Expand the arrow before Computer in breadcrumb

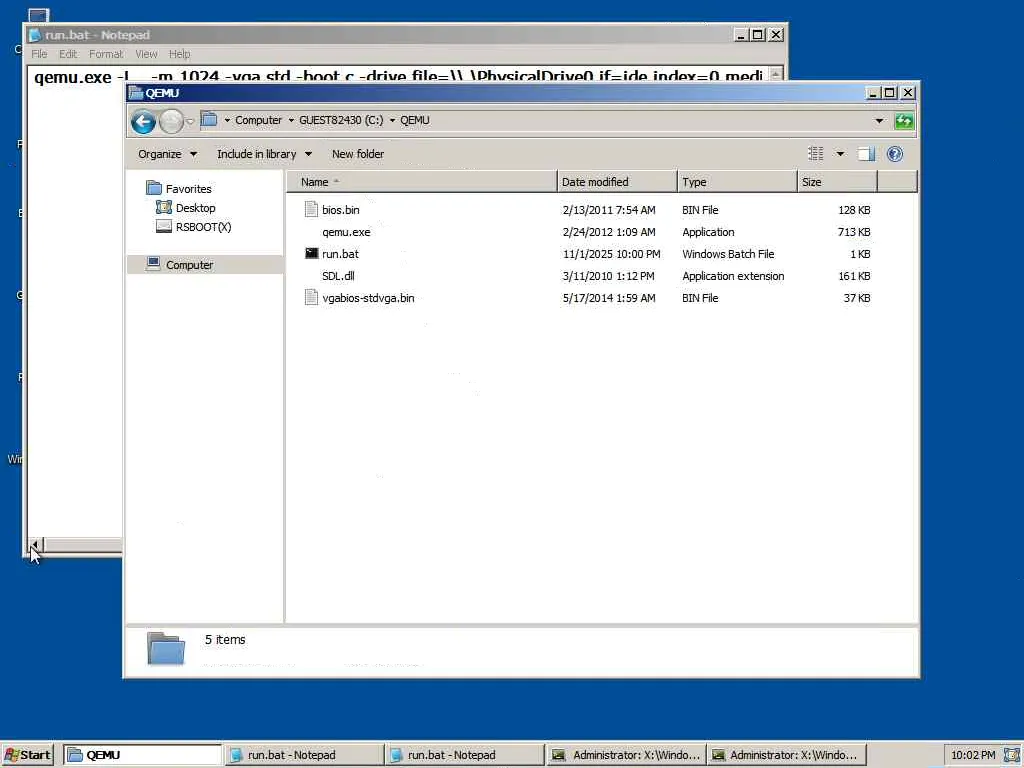(x=227, y=120)
